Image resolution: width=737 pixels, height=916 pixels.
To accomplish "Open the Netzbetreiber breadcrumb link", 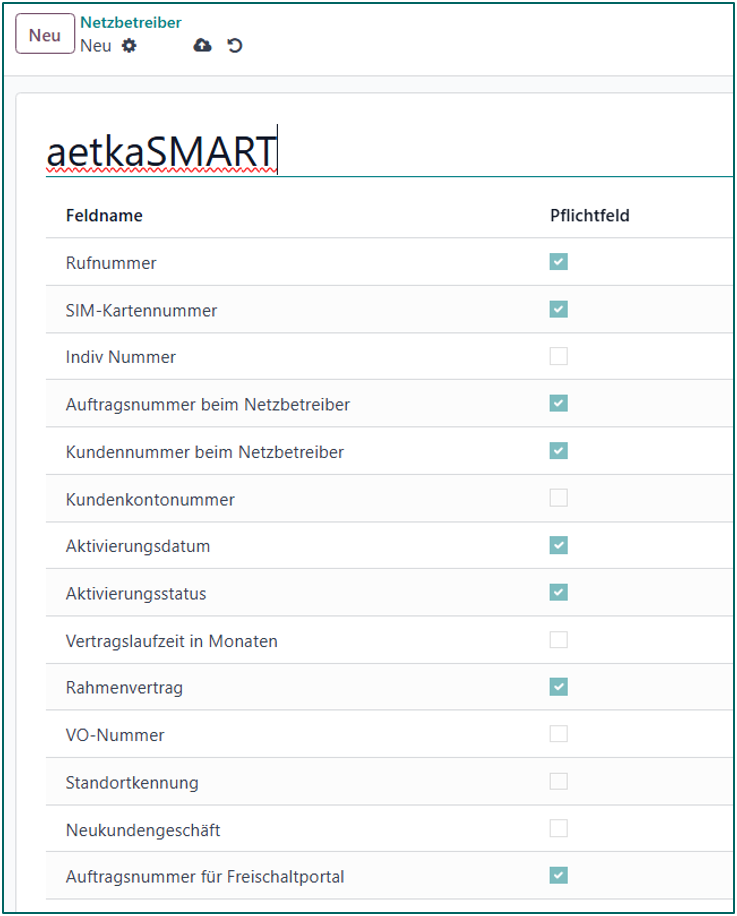I will coord(131,23).
